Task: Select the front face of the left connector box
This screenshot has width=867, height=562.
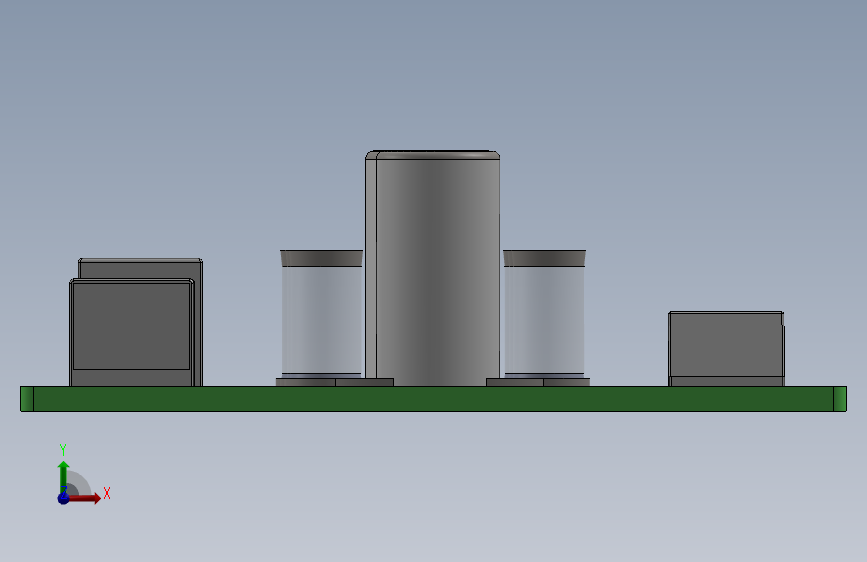Action: 132,326
